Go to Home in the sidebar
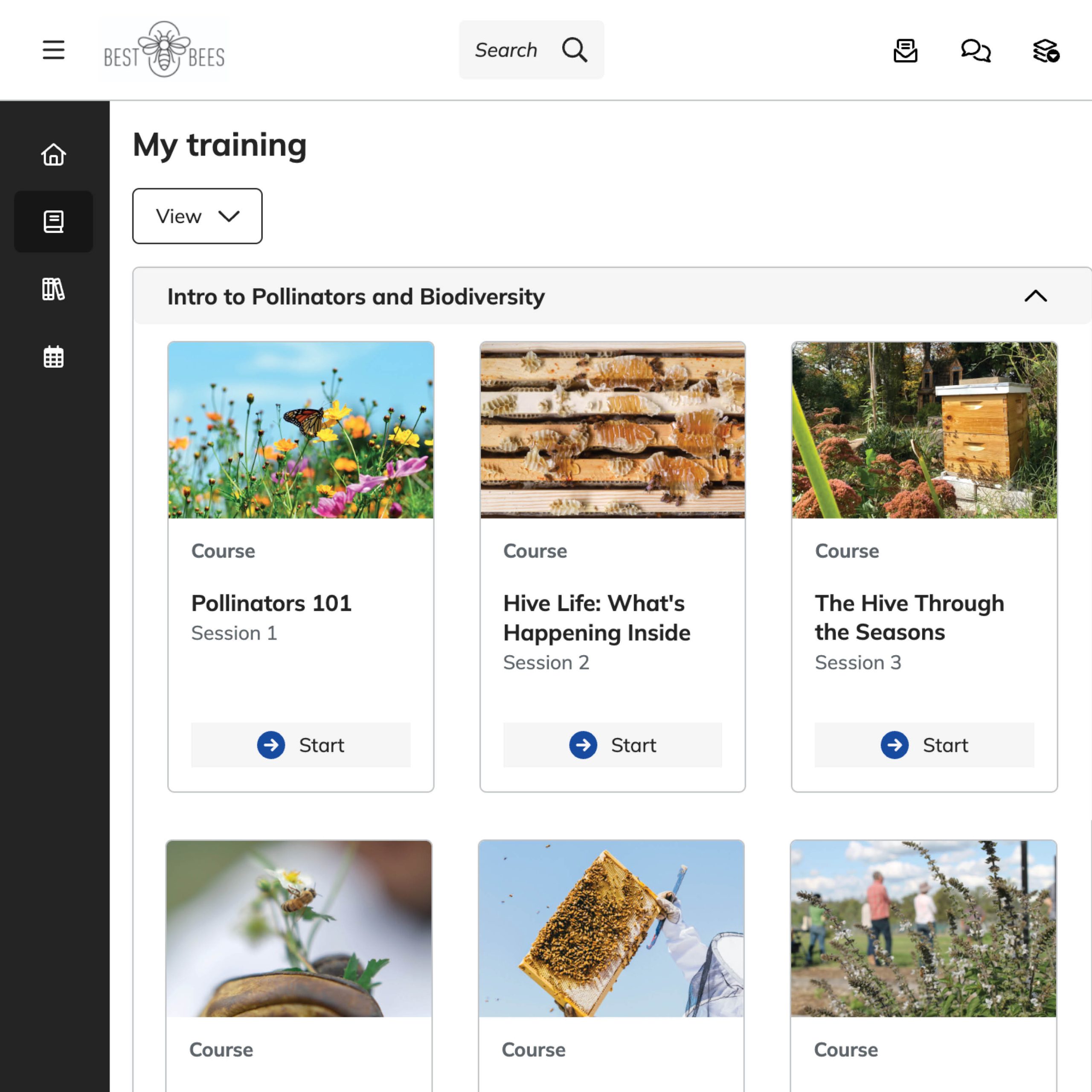Screen dimensions: 1092x1092 coord(54,154)
